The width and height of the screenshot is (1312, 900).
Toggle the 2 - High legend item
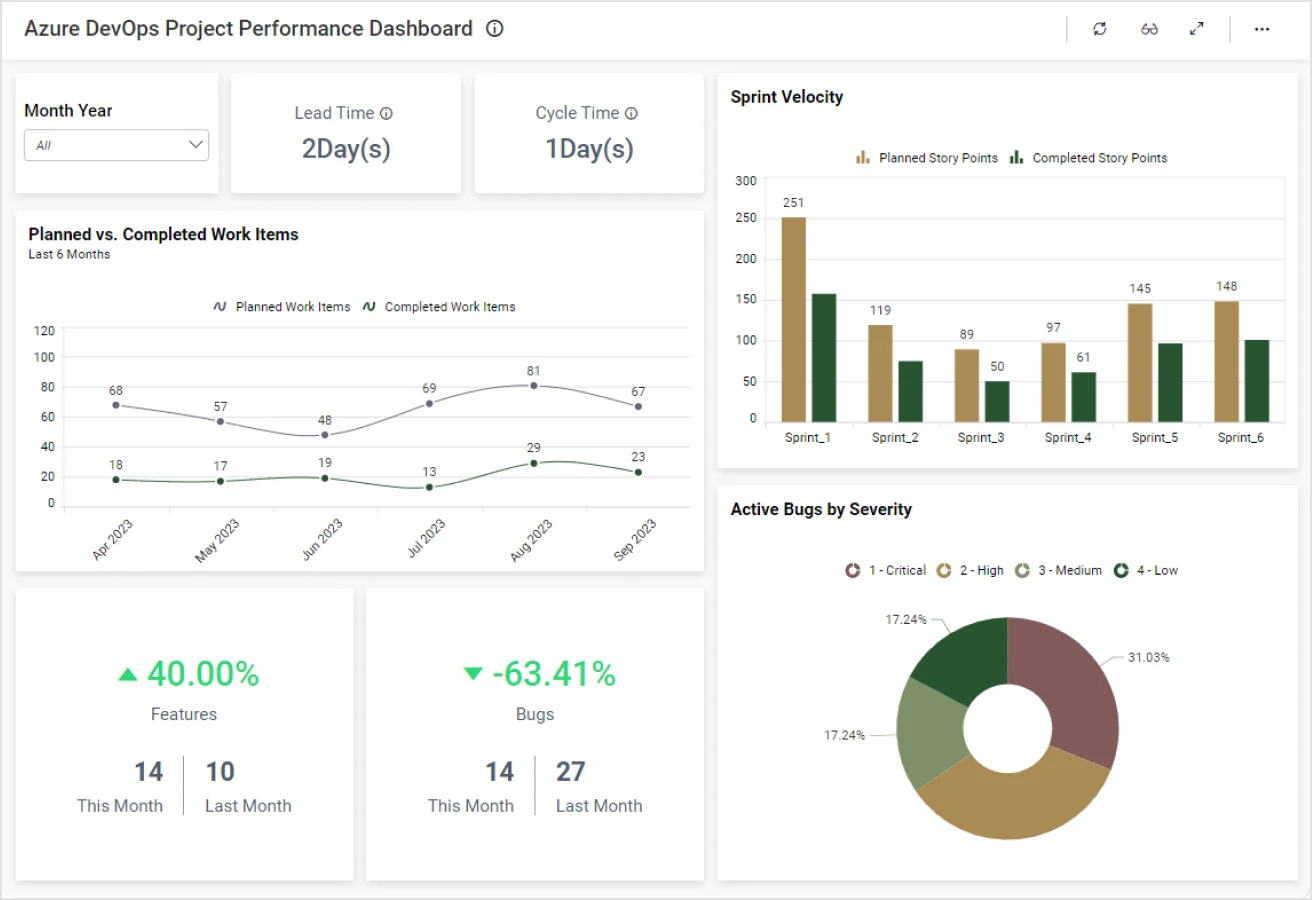point(970,570)
